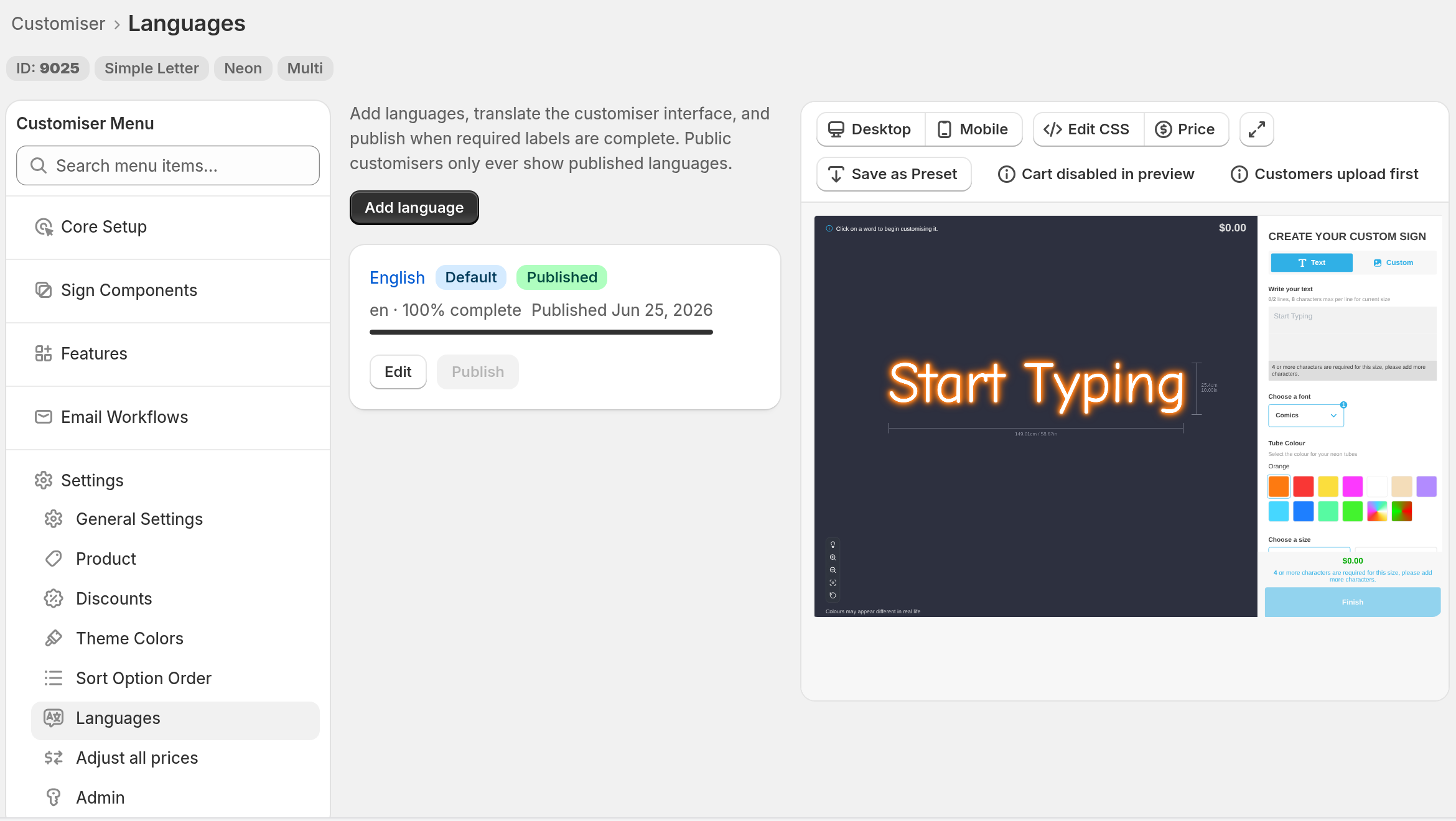
Task: Select the red tube colour swatch
Action: coord(1304,486)
